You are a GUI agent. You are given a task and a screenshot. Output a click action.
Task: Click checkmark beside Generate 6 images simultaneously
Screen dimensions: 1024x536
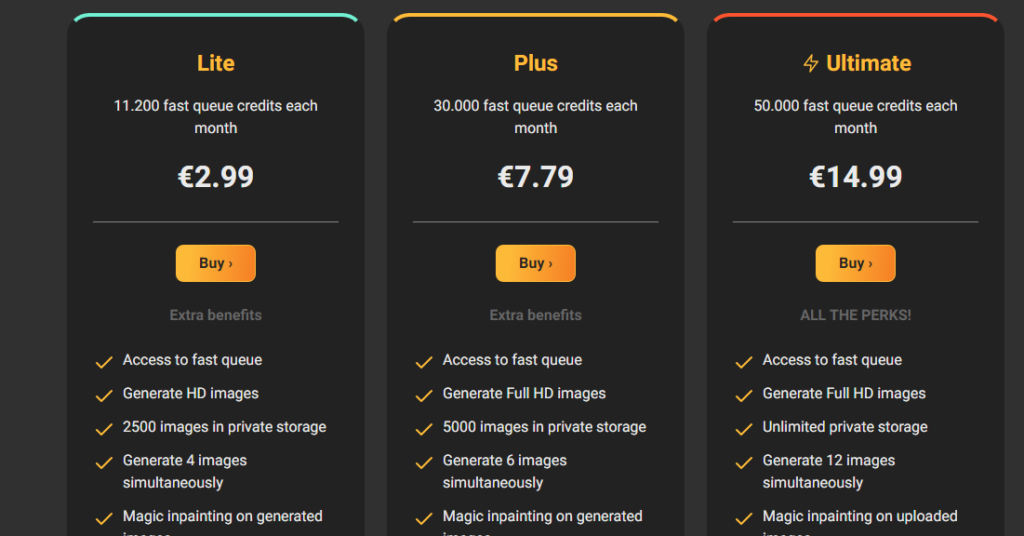(424, 463)
